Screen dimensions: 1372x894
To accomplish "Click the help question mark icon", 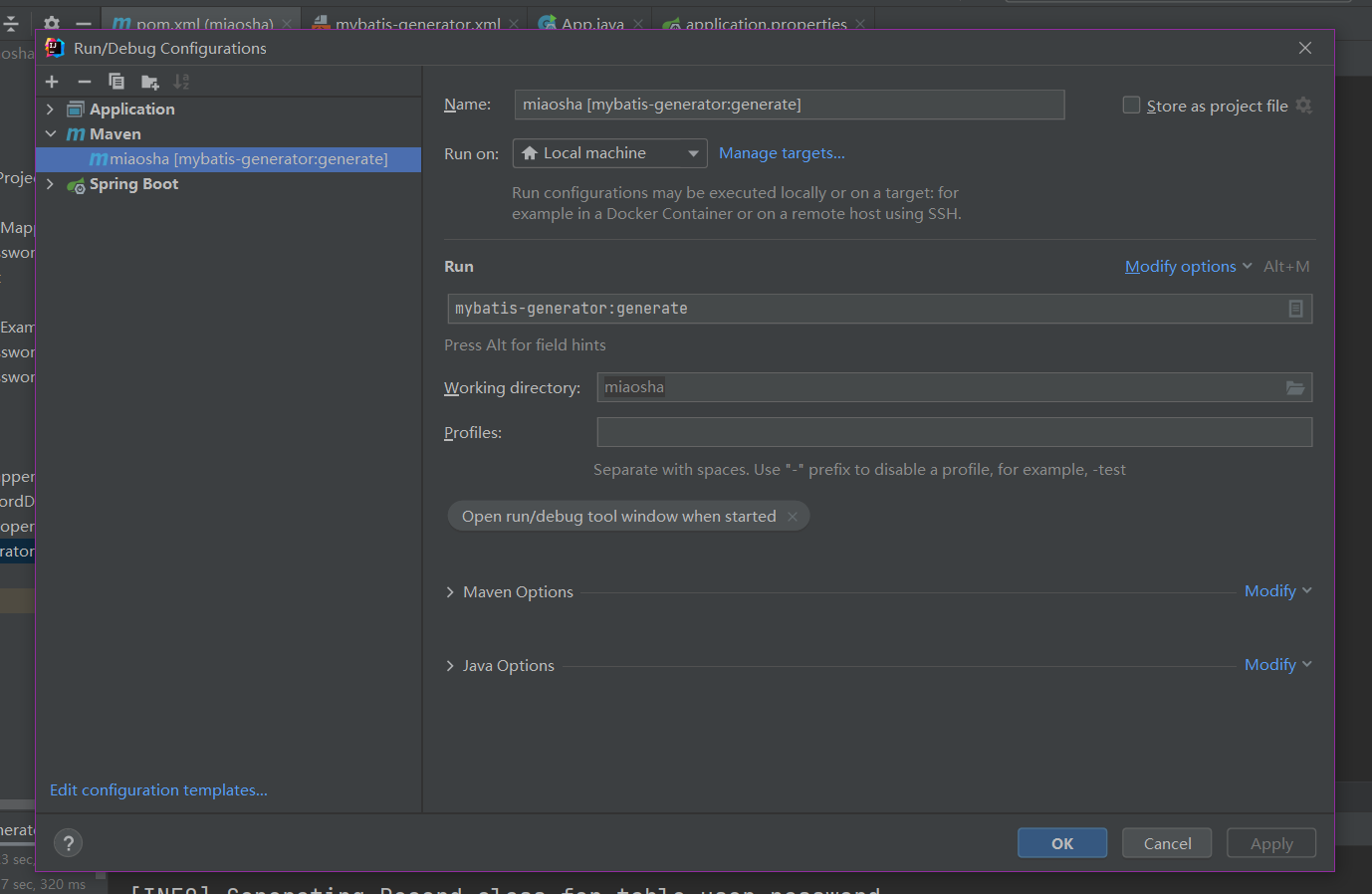I will click(x=68, y=843).
